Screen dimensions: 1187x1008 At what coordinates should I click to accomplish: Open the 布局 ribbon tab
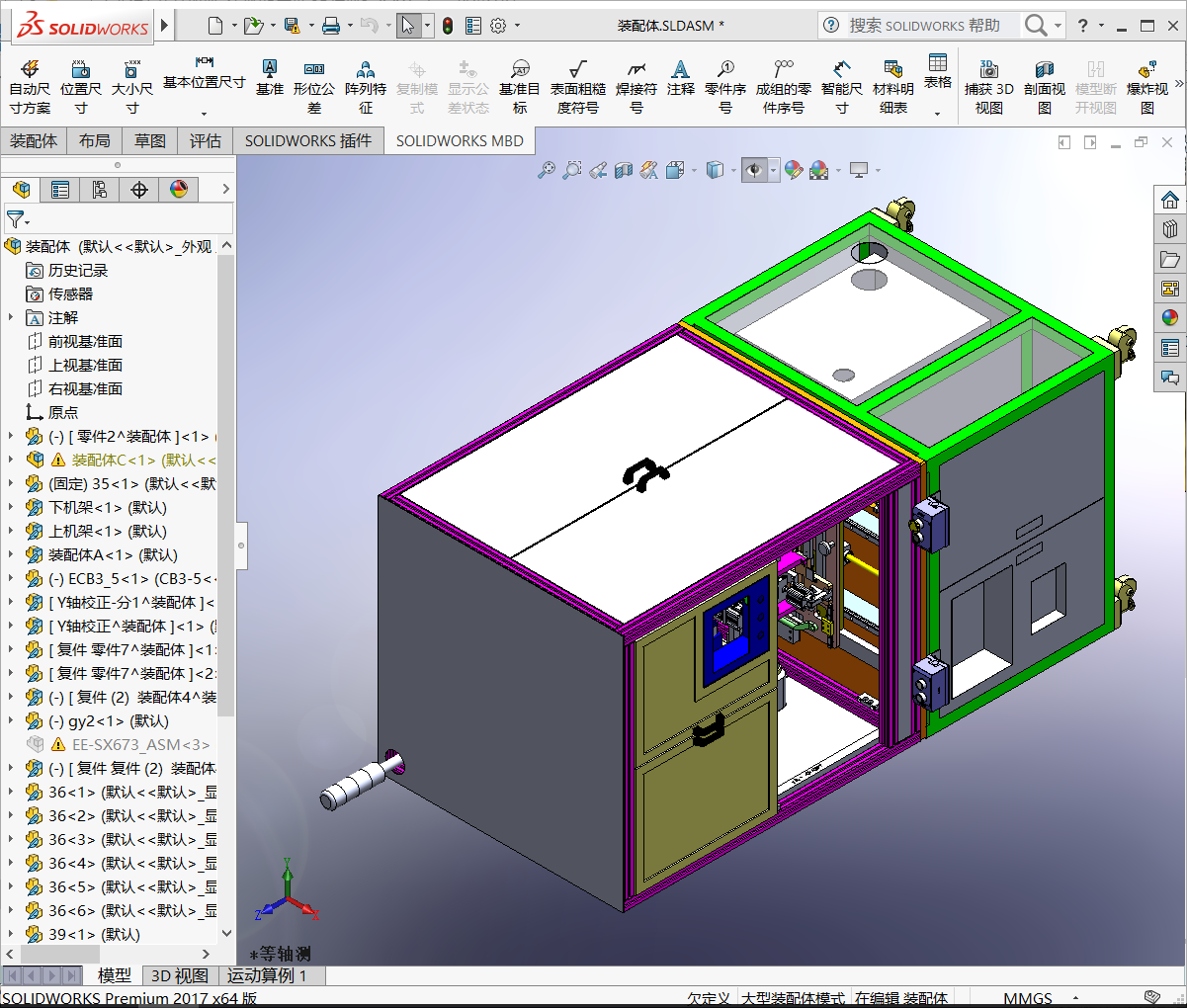coord(95,141)
